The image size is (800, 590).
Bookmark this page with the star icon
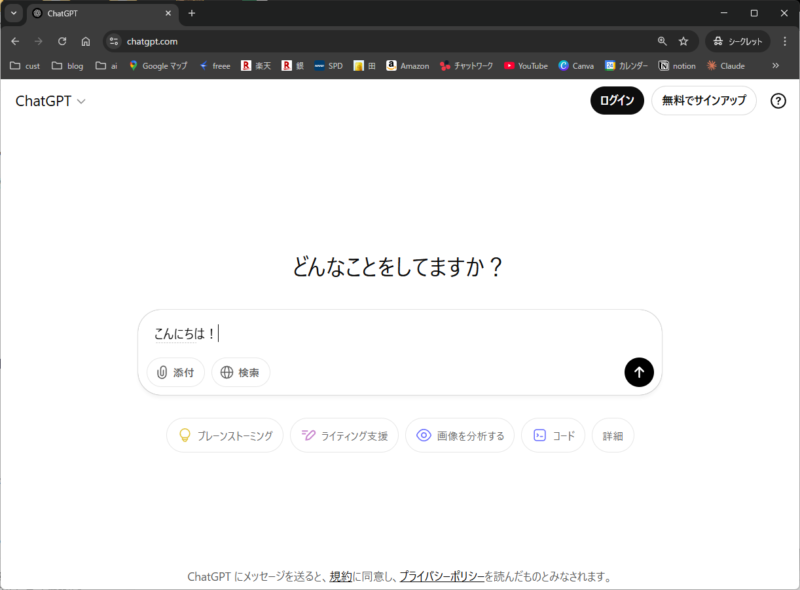point(684,41)
